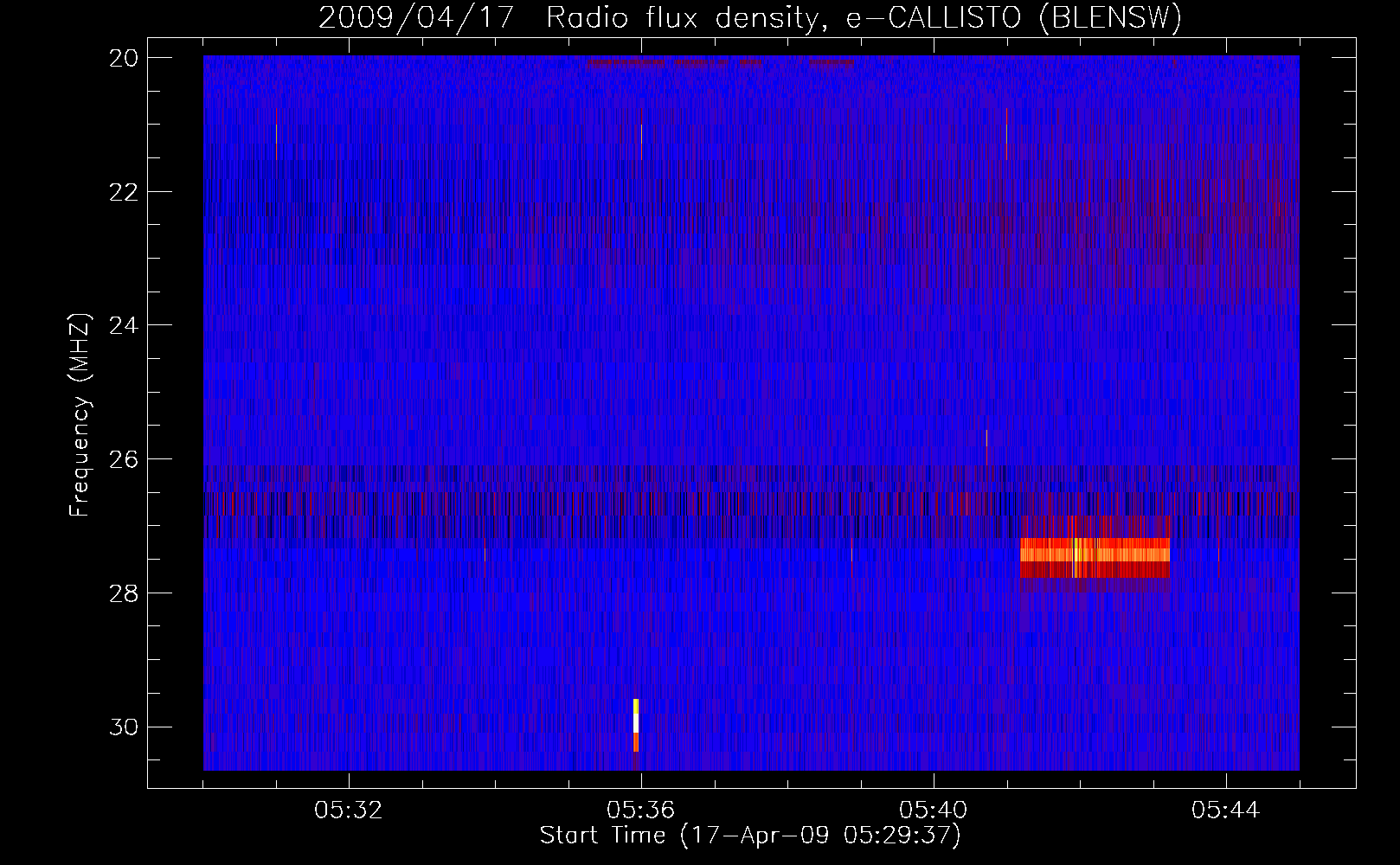The height and width of the screenshot is (865, 1400).
Task: Click the 05:44 time axis label
Action: (1226, 811)
